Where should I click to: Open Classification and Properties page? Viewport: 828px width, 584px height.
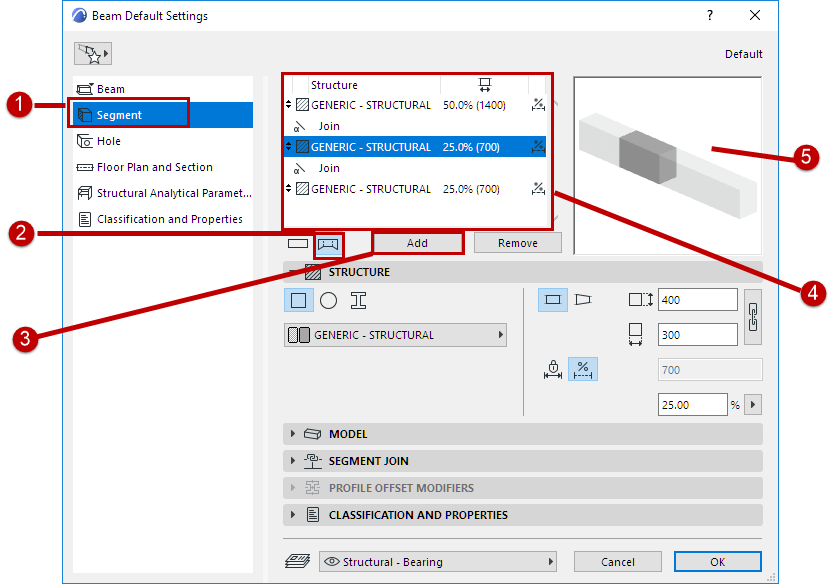tap(163, 219)
